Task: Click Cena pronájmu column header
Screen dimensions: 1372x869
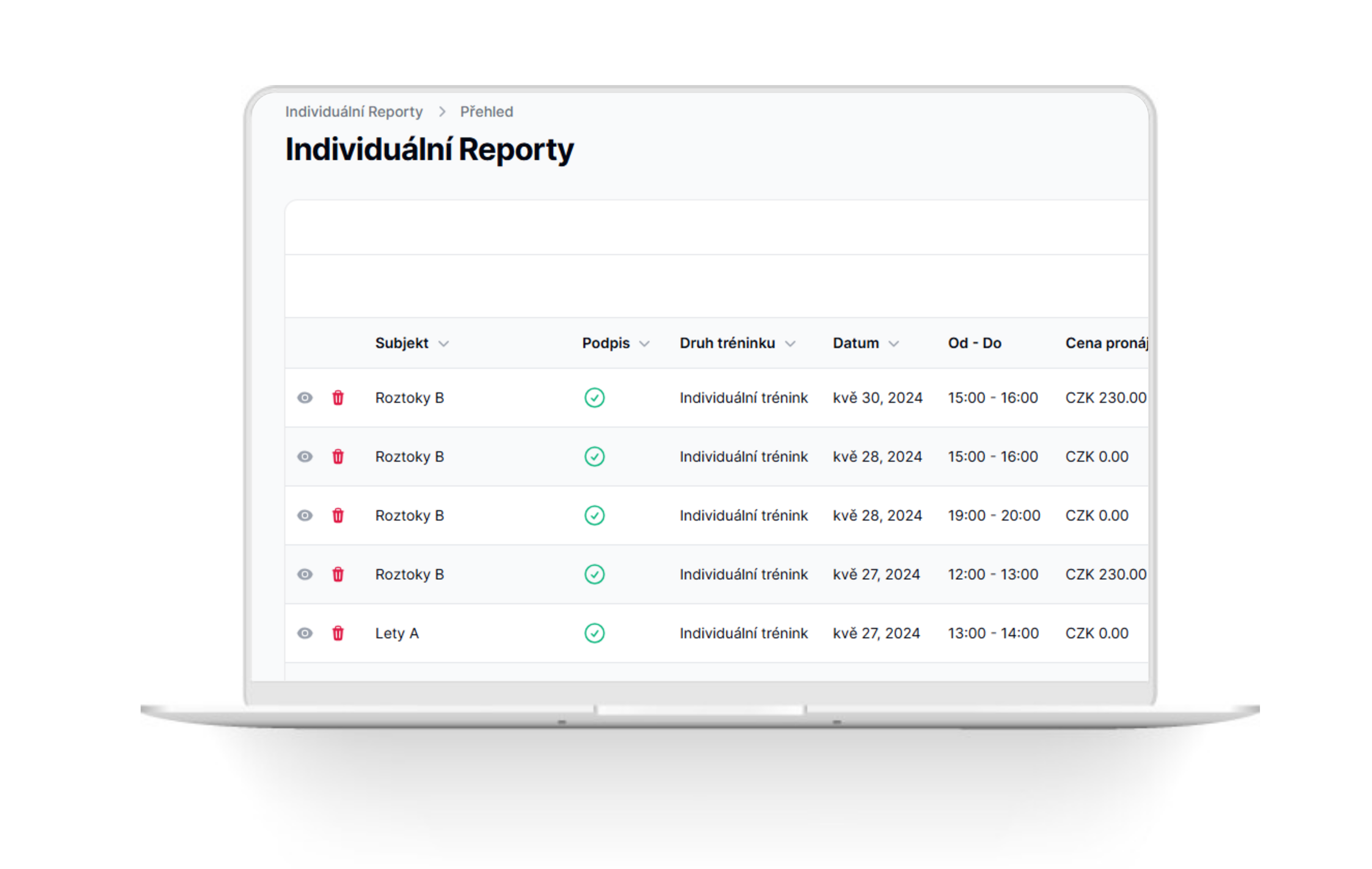Action: click(1105, 343)
